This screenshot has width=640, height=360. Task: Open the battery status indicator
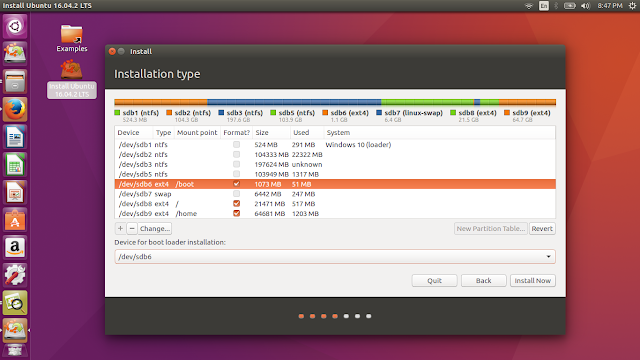569,6
